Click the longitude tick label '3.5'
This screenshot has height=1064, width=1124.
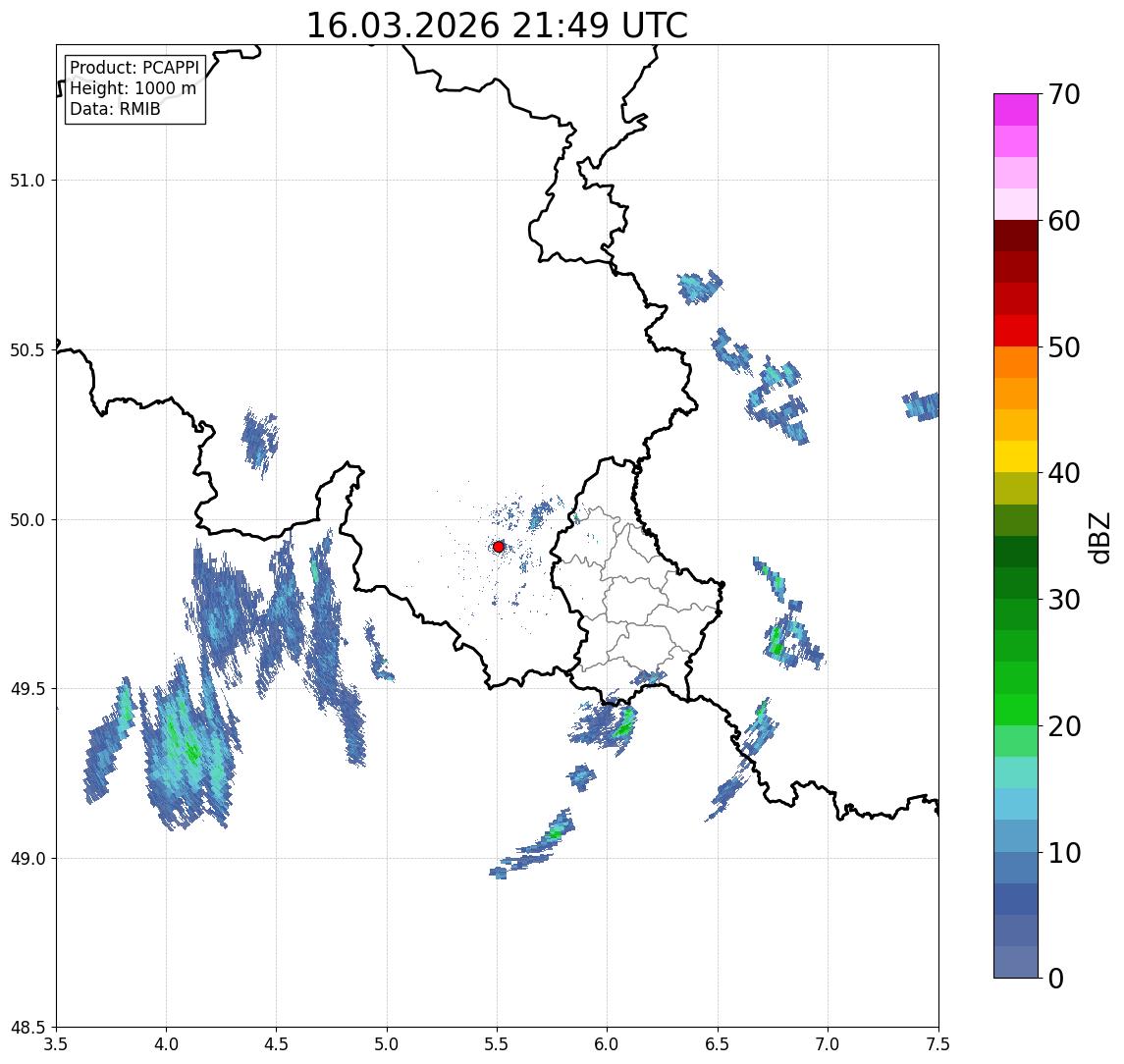click(56, 1044)
